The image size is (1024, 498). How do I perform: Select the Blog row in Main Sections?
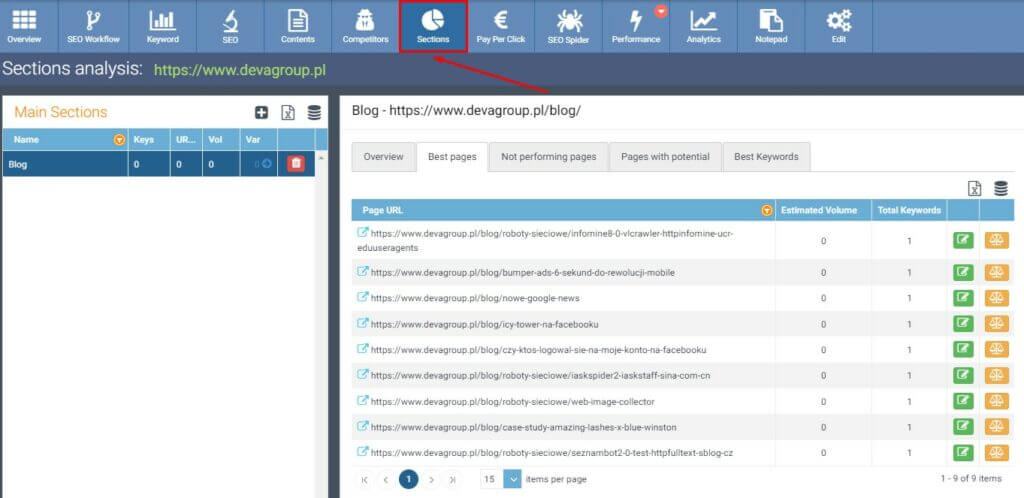tap(60, 164)
